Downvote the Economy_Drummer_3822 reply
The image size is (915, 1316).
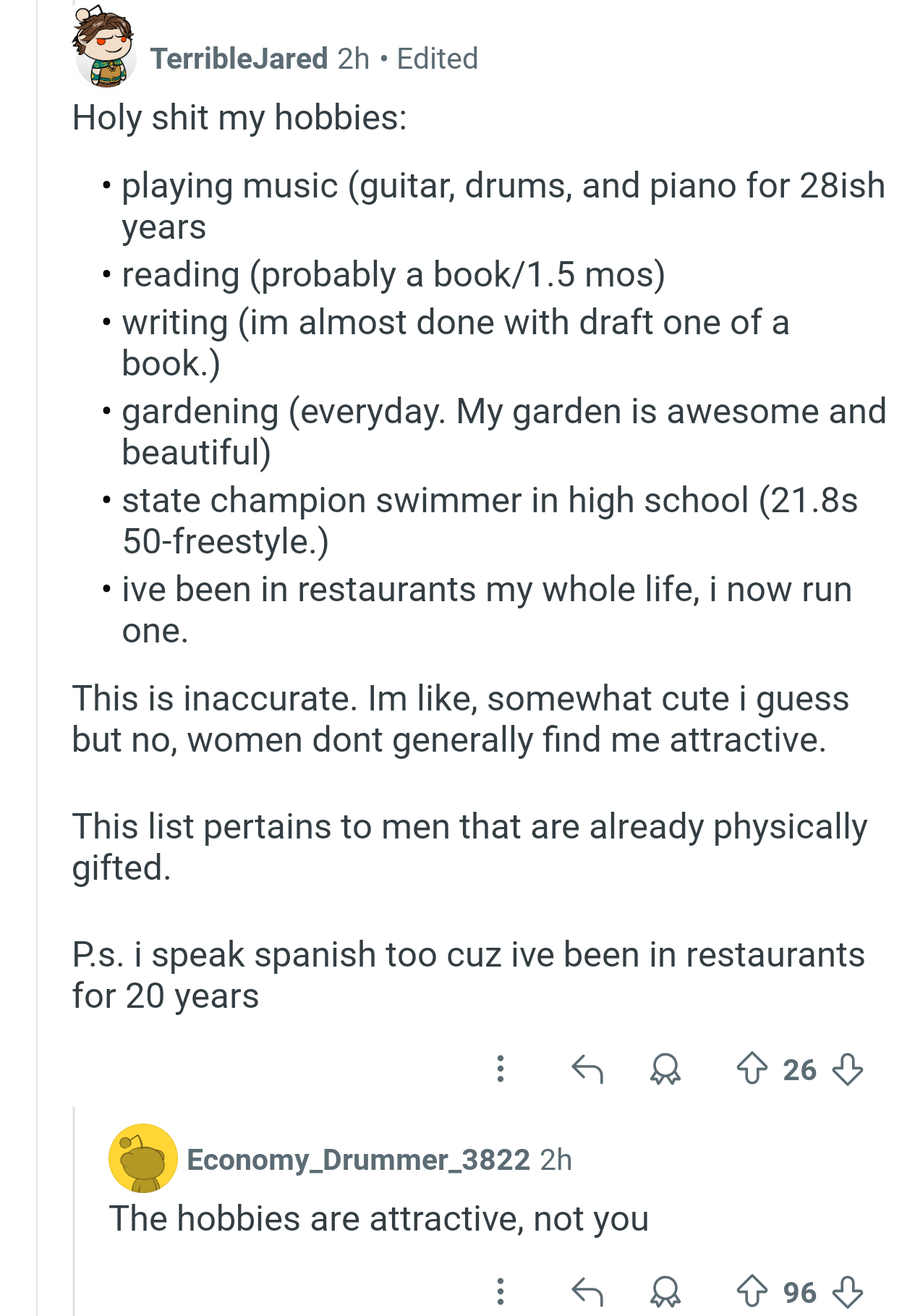tap(847, 1291)
